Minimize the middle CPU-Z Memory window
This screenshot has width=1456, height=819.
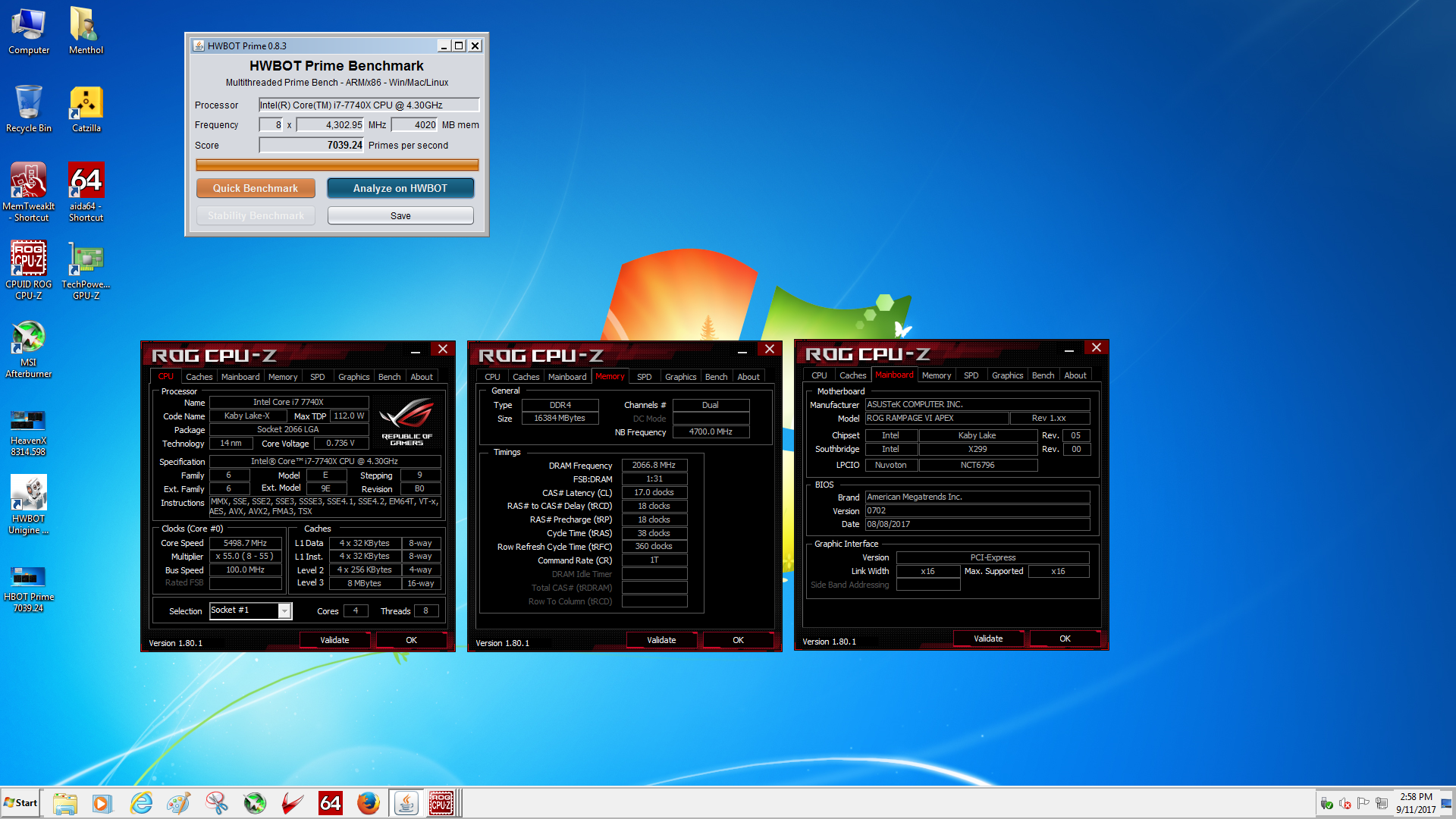click(742, 350)
